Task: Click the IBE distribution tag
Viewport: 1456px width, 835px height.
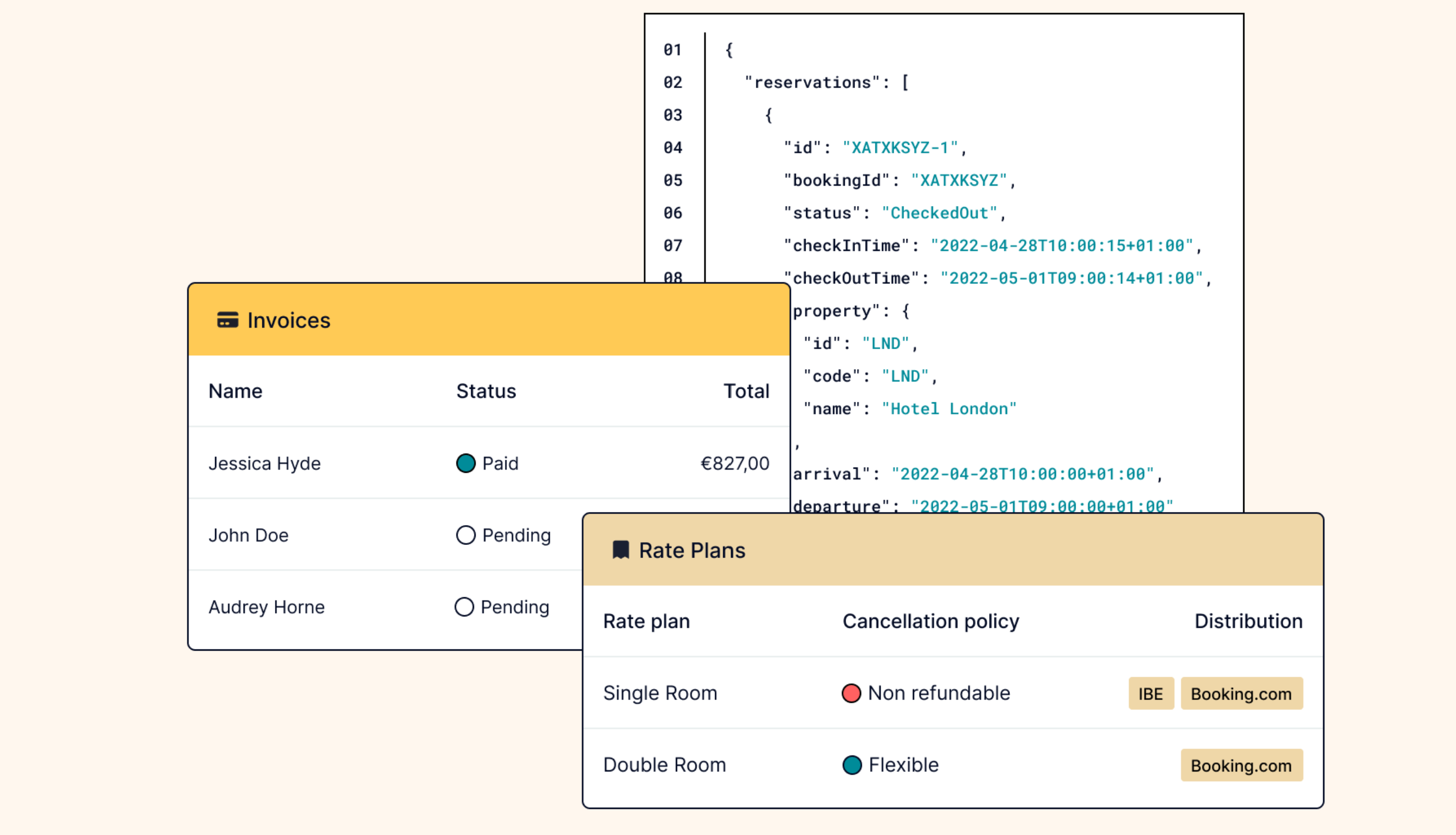Action: [1151, 694]
